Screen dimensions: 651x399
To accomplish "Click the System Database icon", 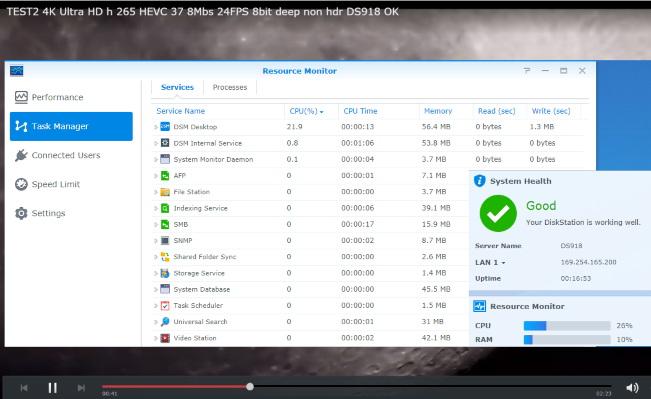I will [x=165, y=289].
